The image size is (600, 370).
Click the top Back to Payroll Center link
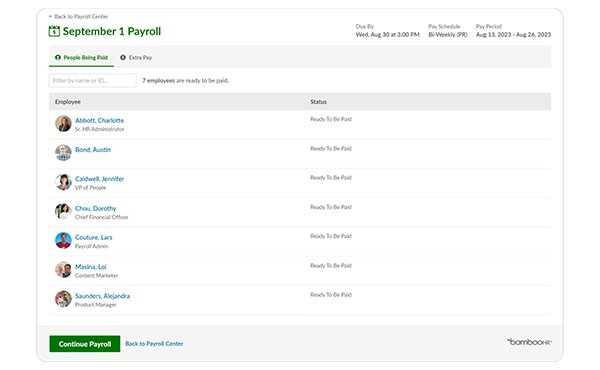click(x=81, y=16)
